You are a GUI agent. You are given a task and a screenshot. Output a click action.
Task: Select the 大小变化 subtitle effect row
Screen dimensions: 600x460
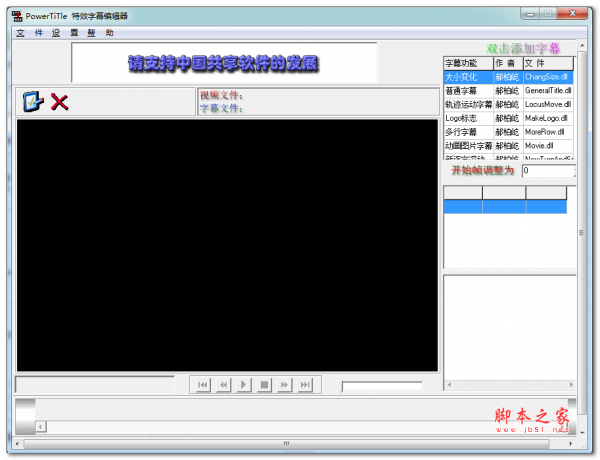pos(509,77)
